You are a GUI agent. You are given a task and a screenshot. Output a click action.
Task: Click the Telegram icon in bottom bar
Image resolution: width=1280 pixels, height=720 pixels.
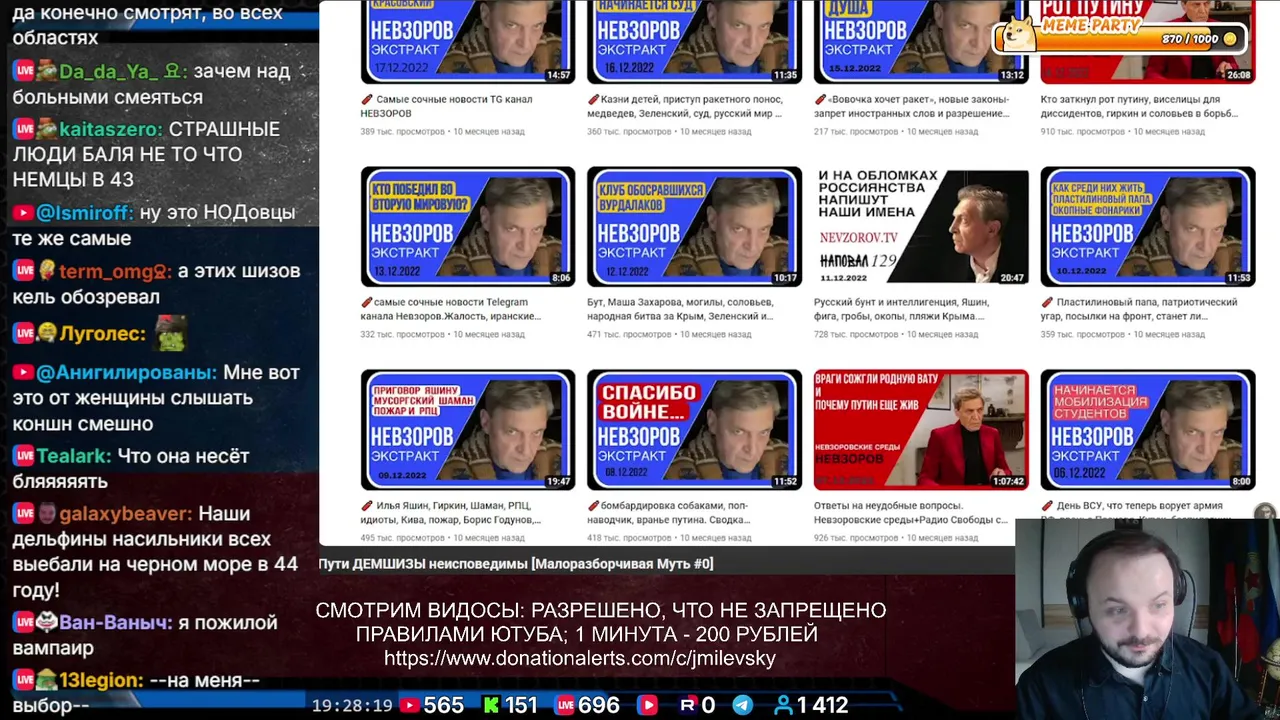click(x=742, y=705)
